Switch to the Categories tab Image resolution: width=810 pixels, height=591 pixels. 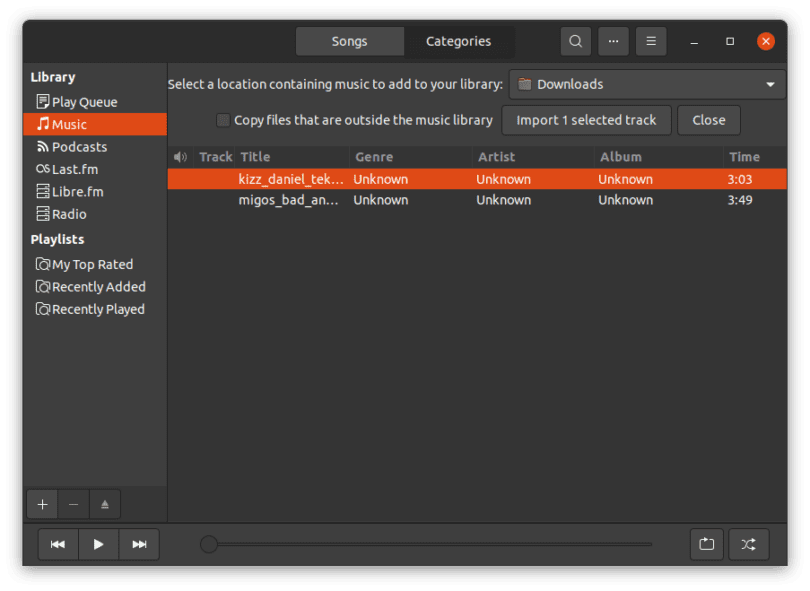click(459, 41)
